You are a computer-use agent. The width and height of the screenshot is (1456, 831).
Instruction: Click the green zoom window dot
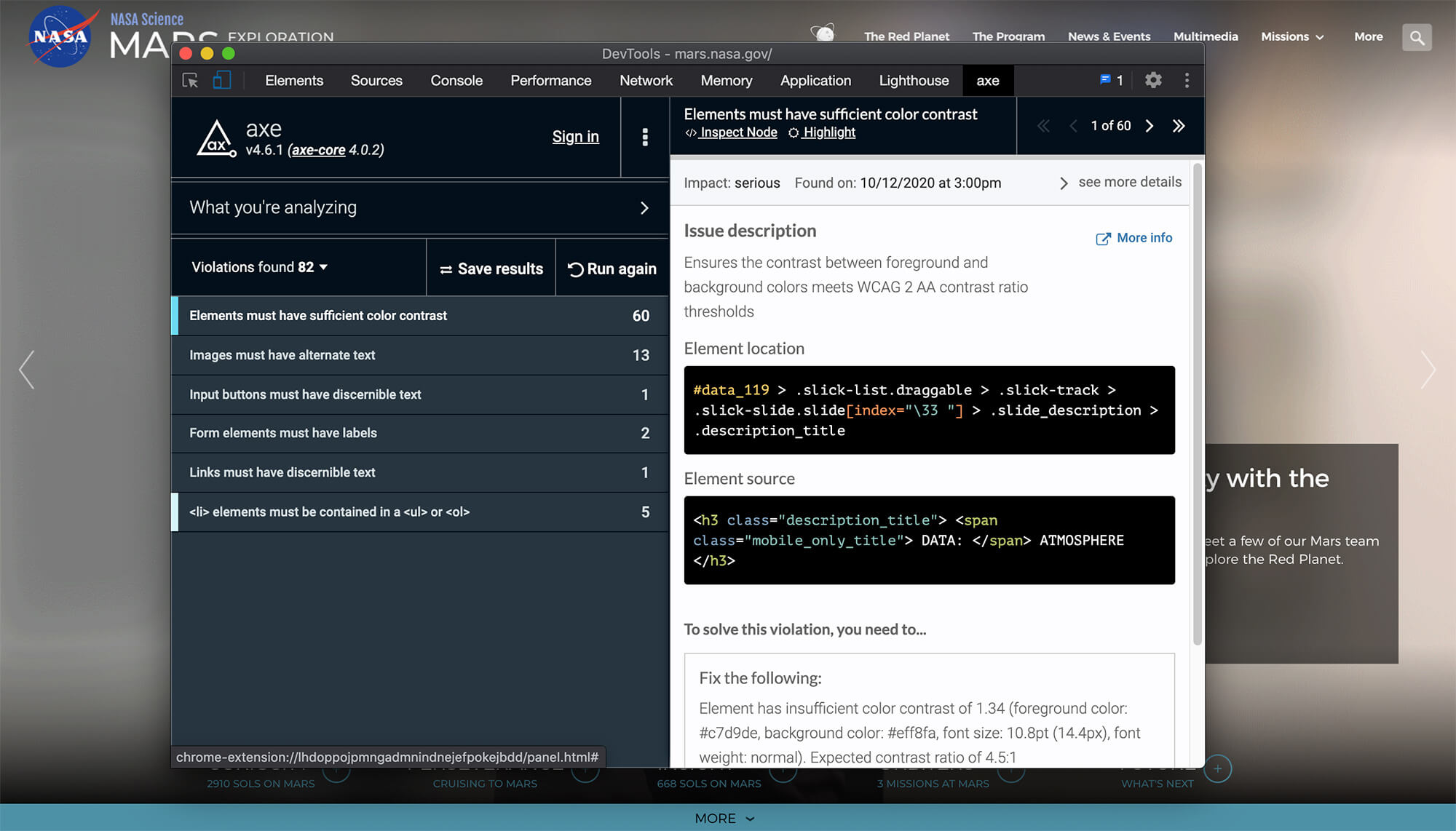tap(229, 53)
